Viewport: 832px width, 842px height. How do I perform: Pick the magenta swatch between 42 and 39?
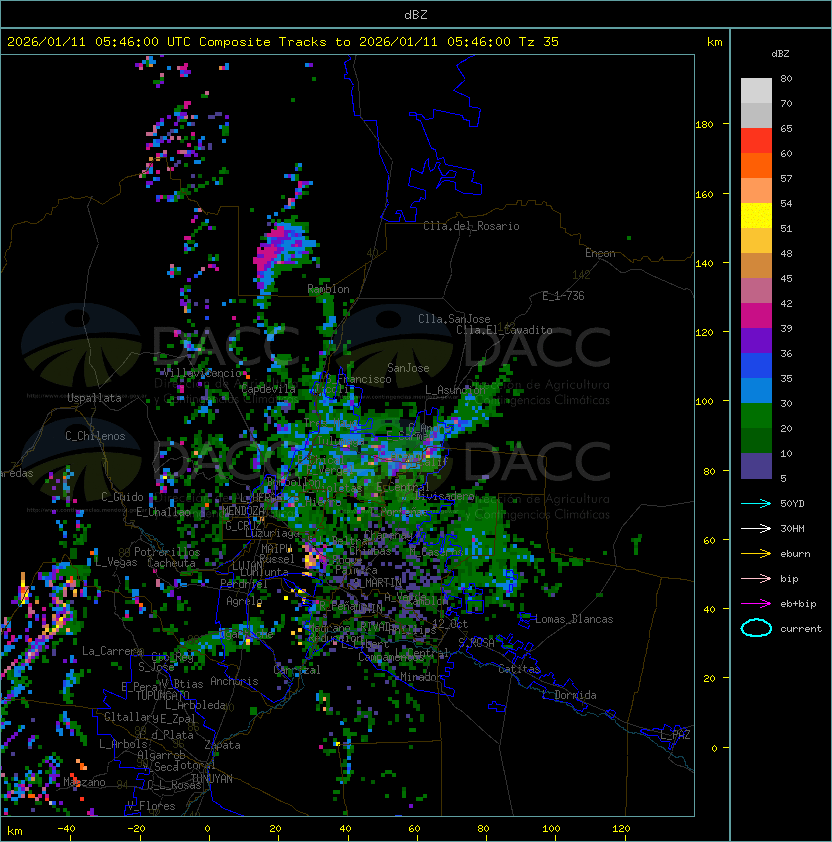[756, 316]
